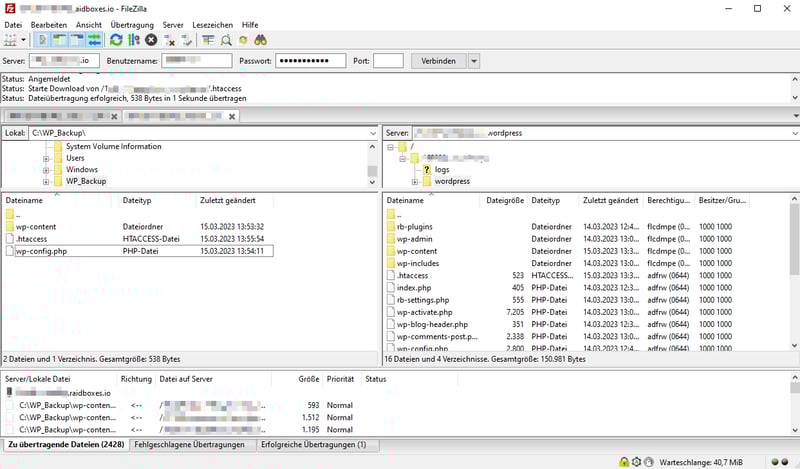Cancel the current operation icon
This screenshot has width=800, height=469.
[151, 40]
